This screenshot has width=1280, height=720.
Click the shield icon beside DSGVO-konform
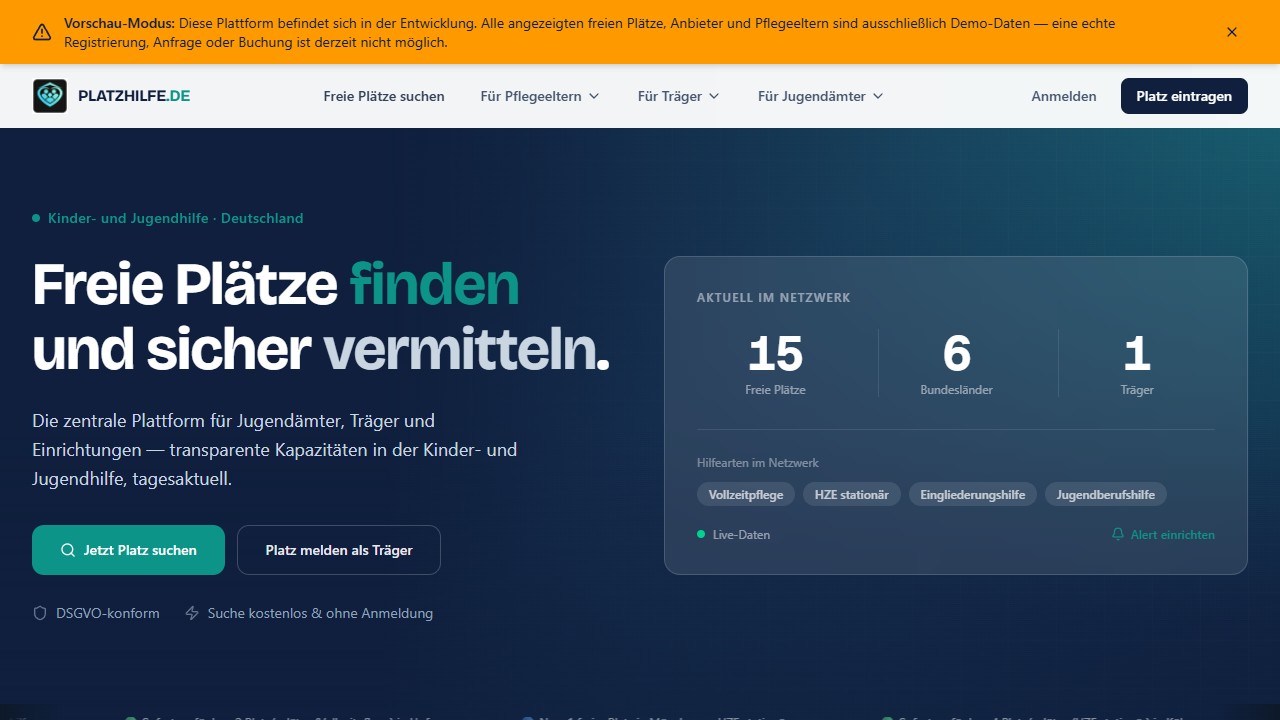coord(40,613)
